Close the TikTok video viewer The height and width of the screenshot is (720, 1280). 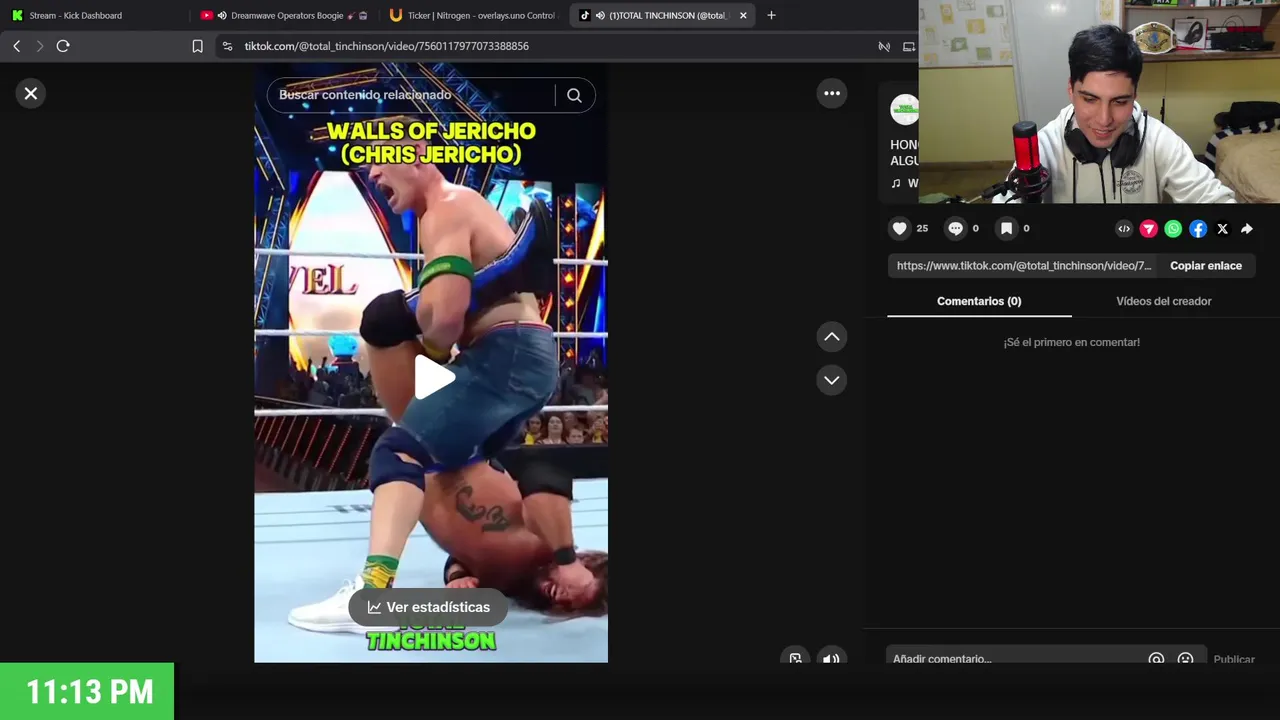[x=31, y=93]
